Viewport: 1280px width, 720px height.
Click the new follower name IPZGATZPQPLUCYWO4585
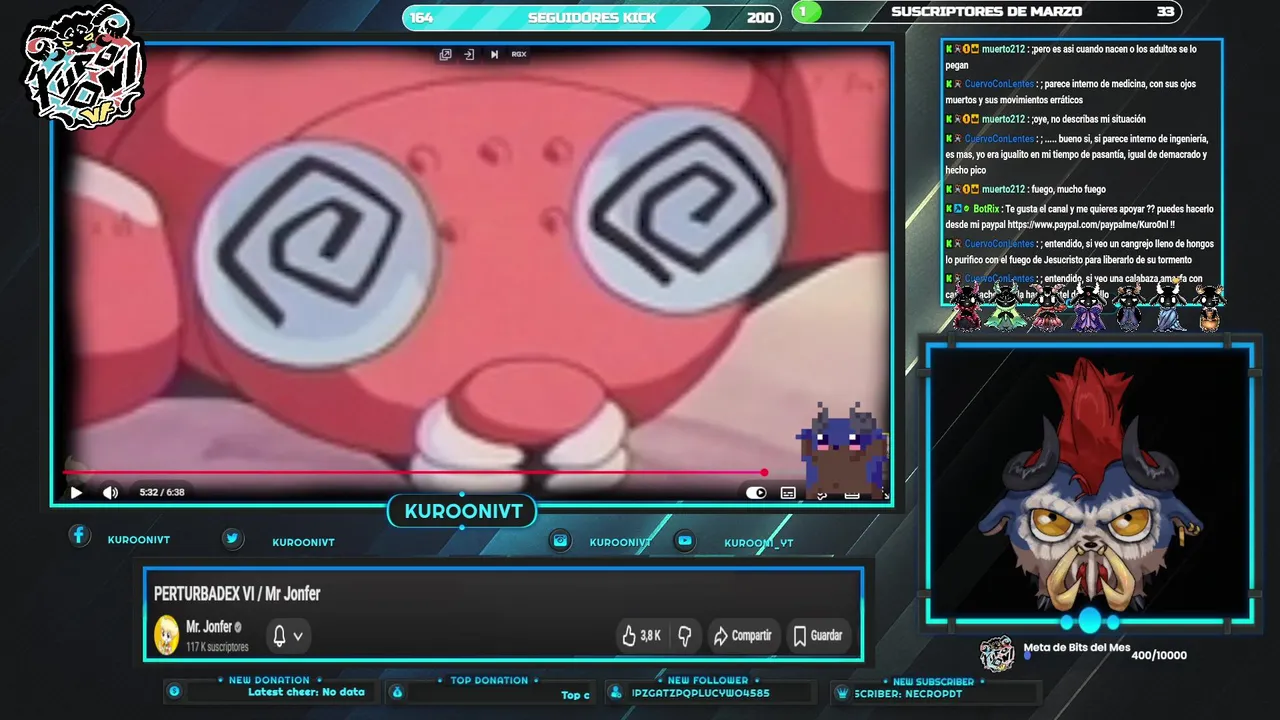(700, 692)
